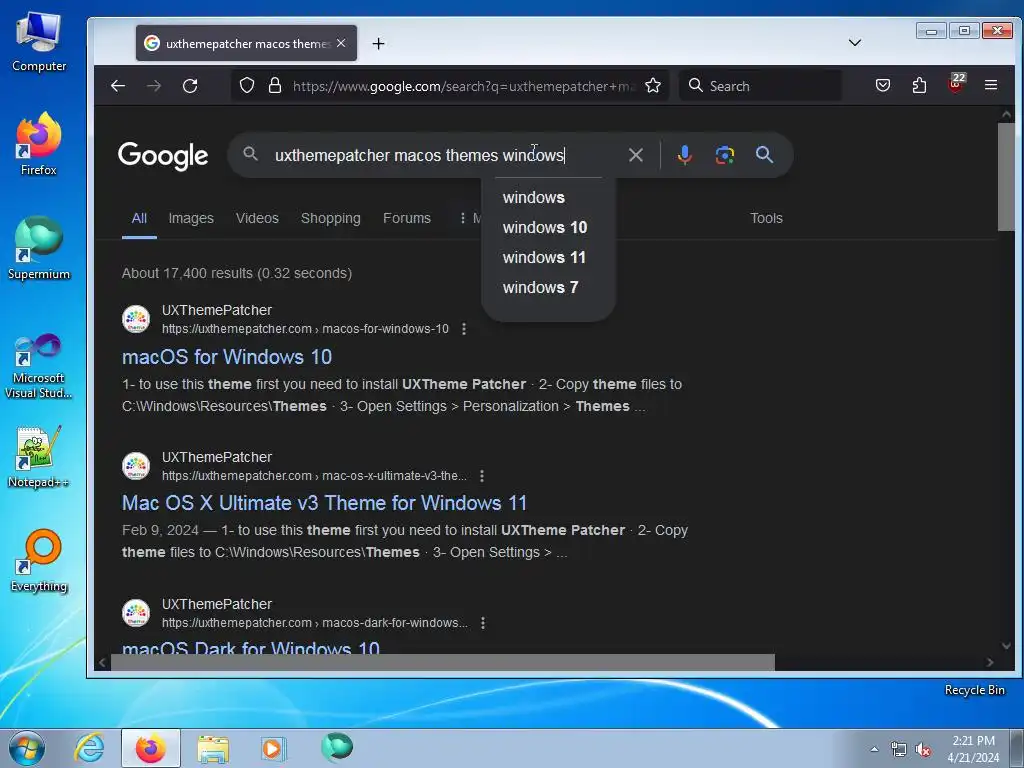Select the Microsoft Visual Studio desktop shortcut
Screen dimensions: 1024x768
tap(39, 366)
